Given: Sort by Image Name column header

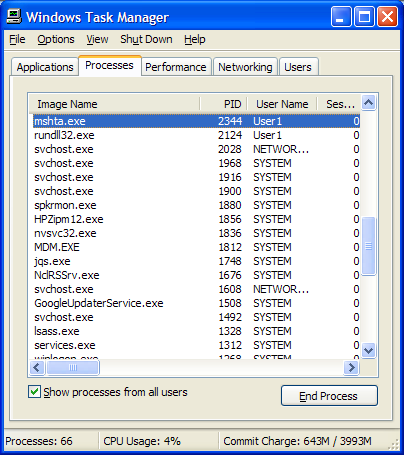Looking at the screenshot, I should 114,104.
